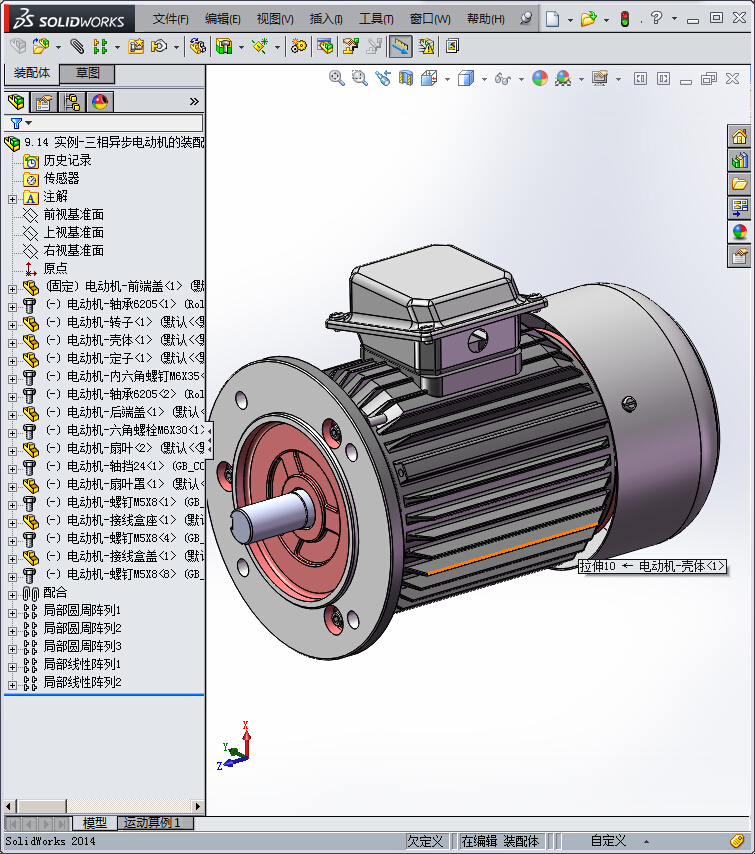Image resolution: width=755 pixels, height=854 pixels.
Task: Click Linear Component Pattern icon
Action: [100, 46]
